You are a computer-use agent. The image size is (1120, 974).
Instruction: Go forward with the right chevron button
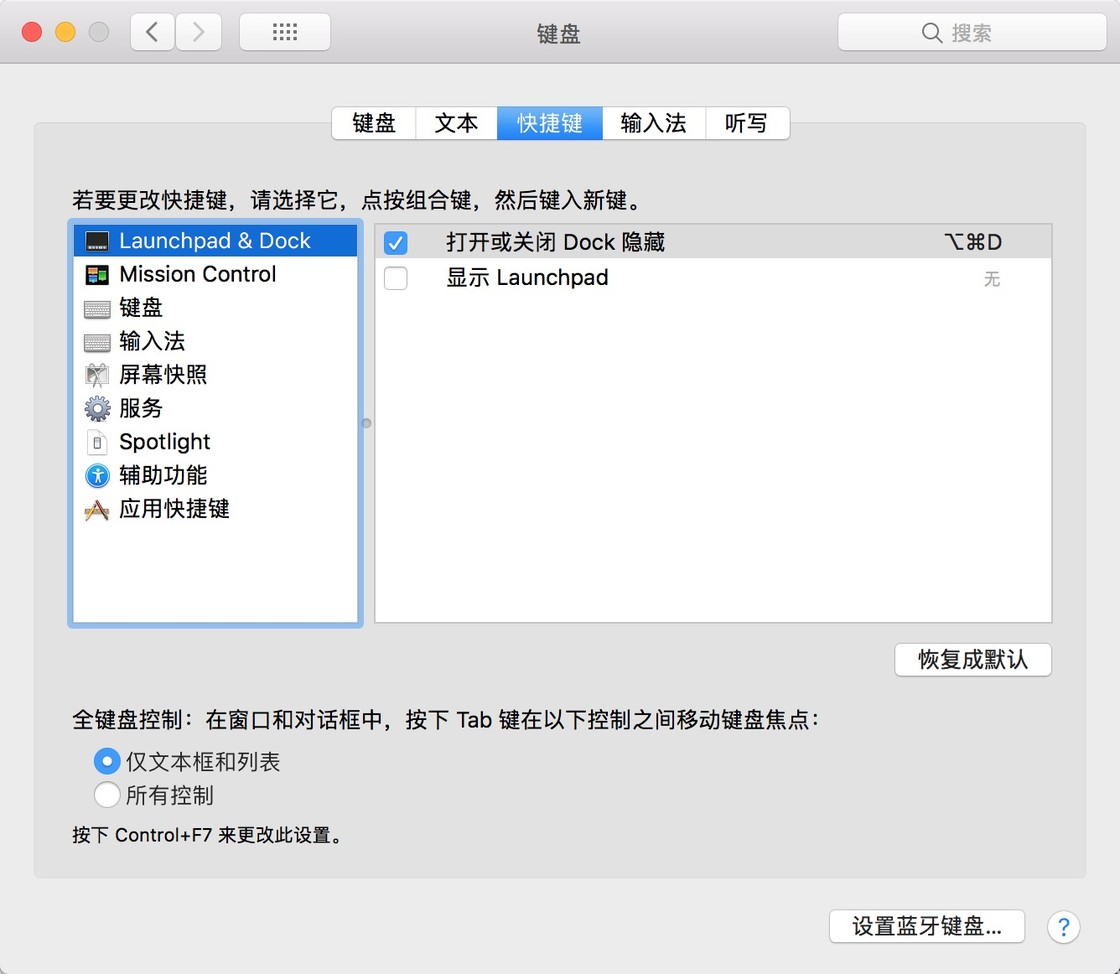coord(199,32)
